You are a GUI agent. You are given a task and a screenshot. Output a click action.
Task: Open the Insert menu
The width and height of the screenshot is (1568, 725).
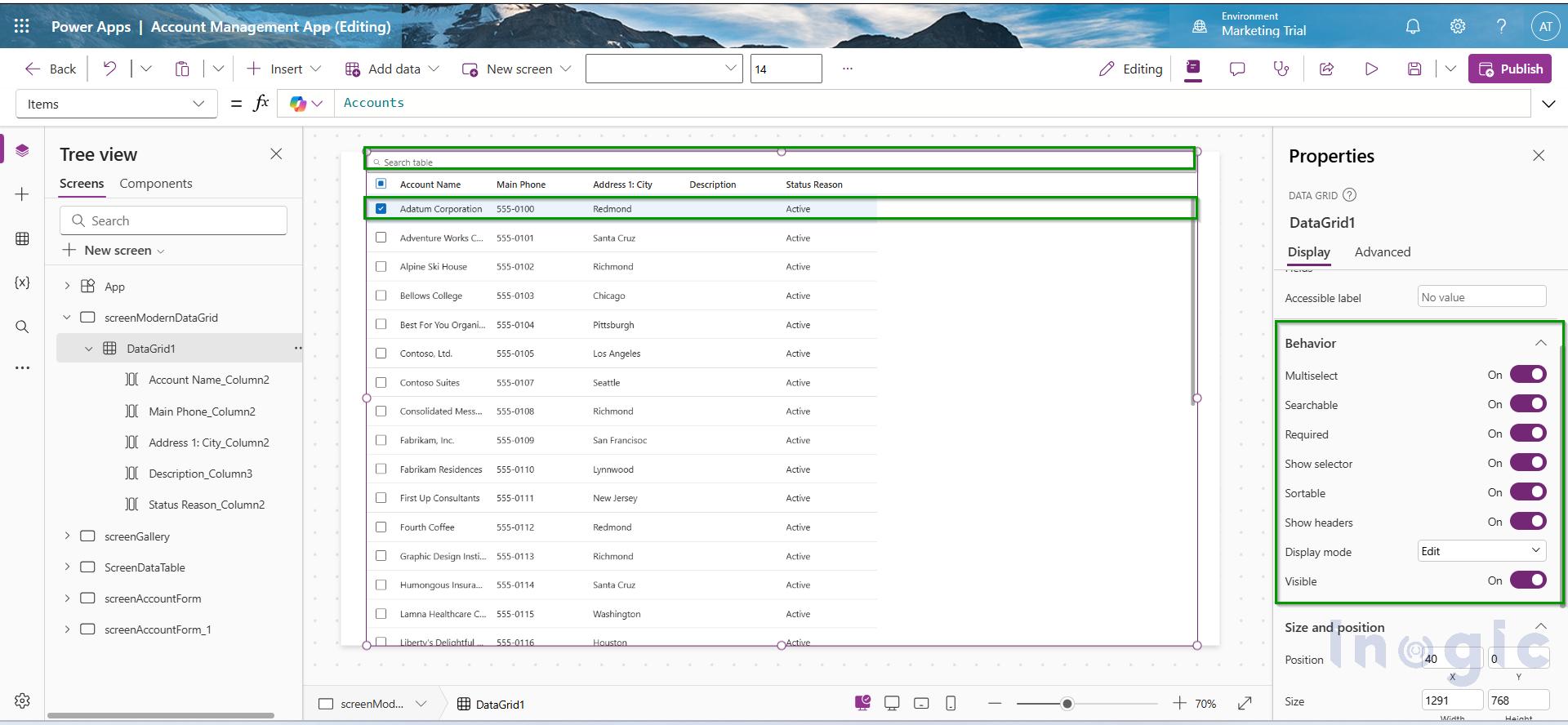[x=284, y=69]
